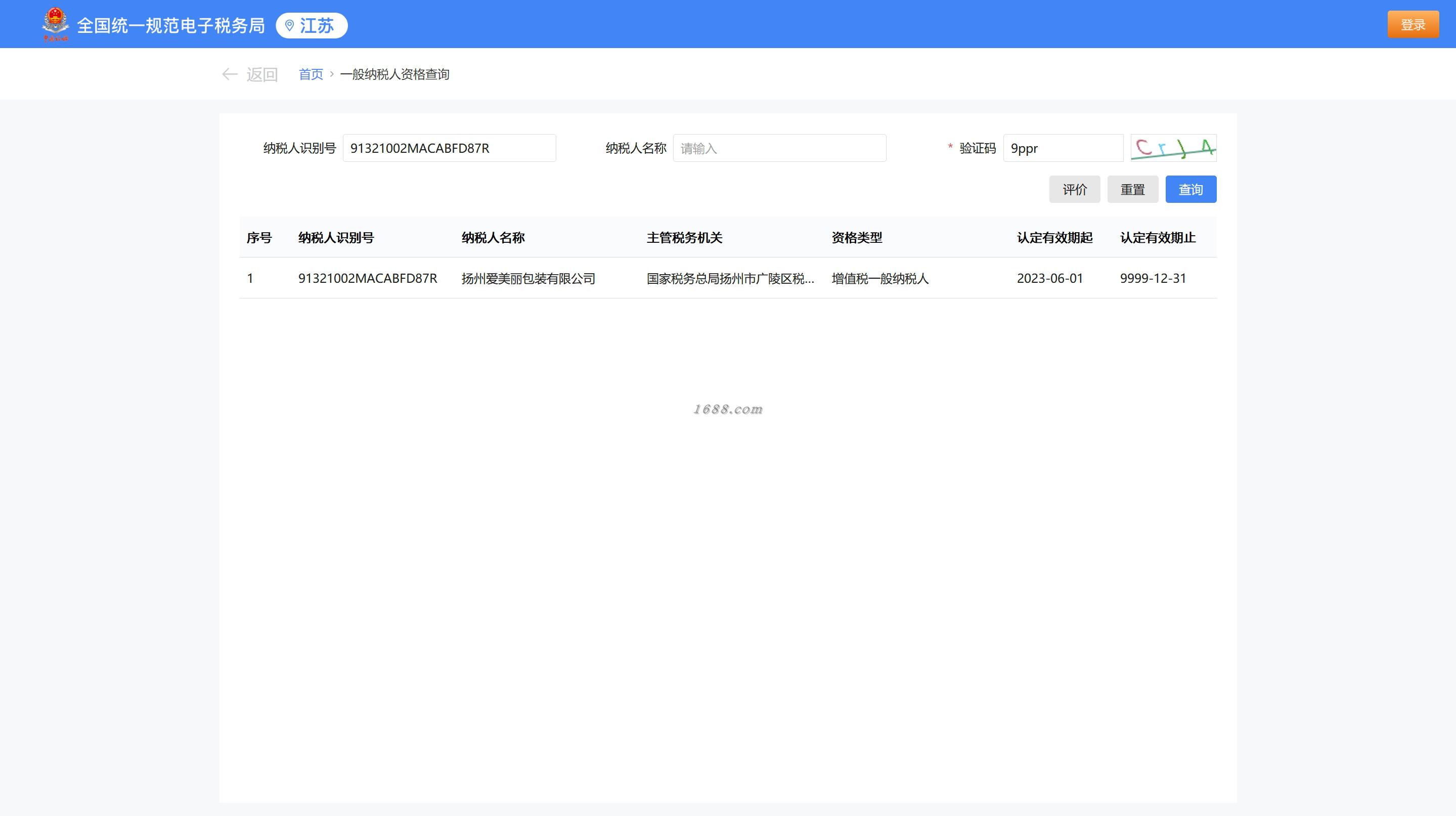Click the 验证码 input field
1456x816 pixels.
pyautogui.click(x=1062, y=148)
